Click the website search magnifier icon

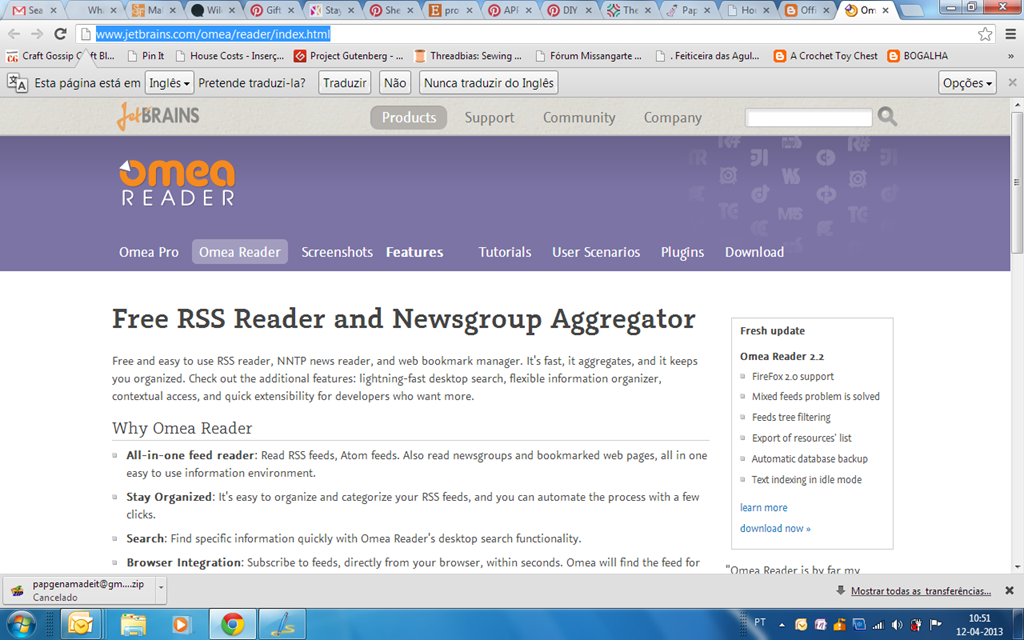887,117
